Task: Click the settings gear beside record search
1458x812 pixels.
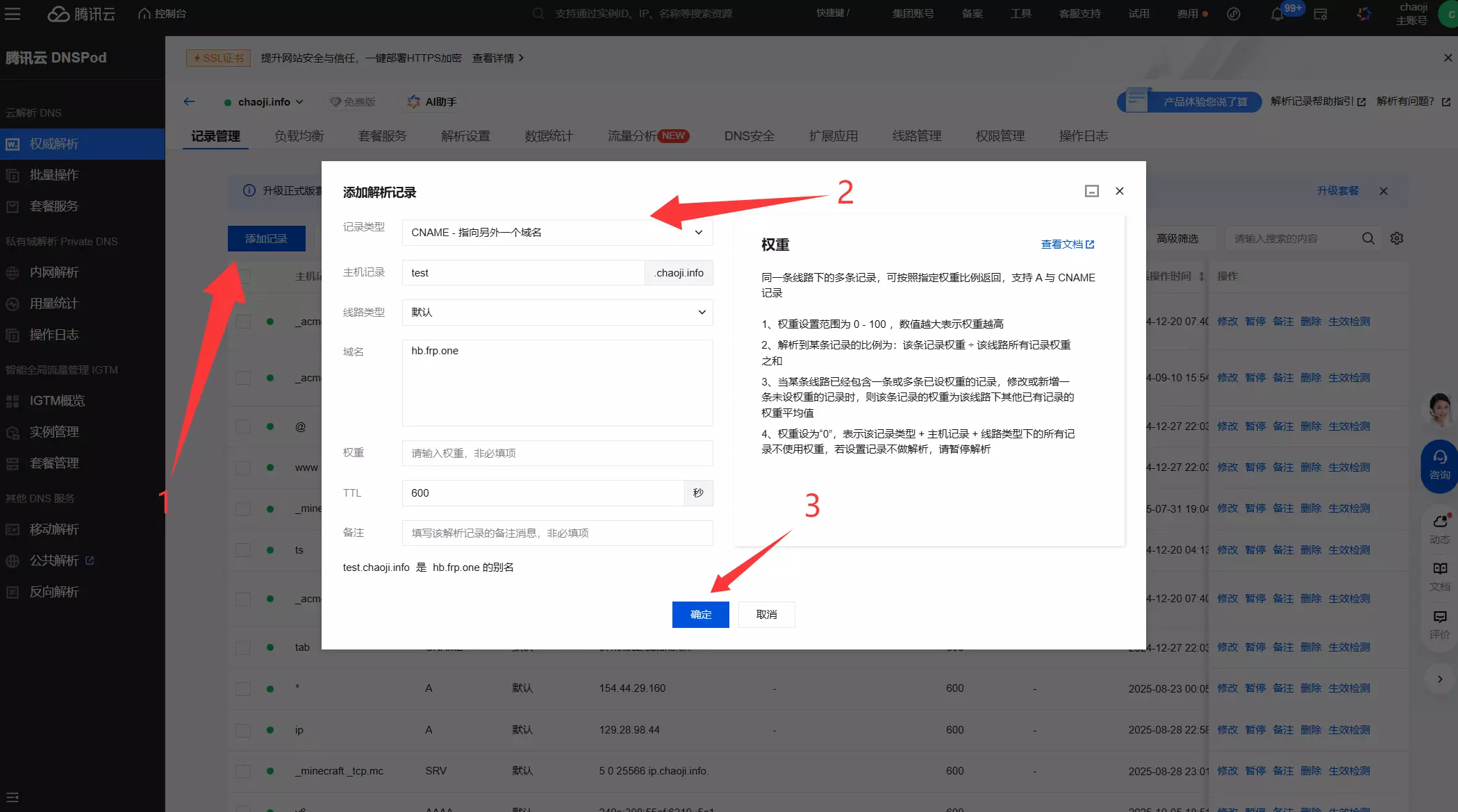Action: [x=1396, y=238]
